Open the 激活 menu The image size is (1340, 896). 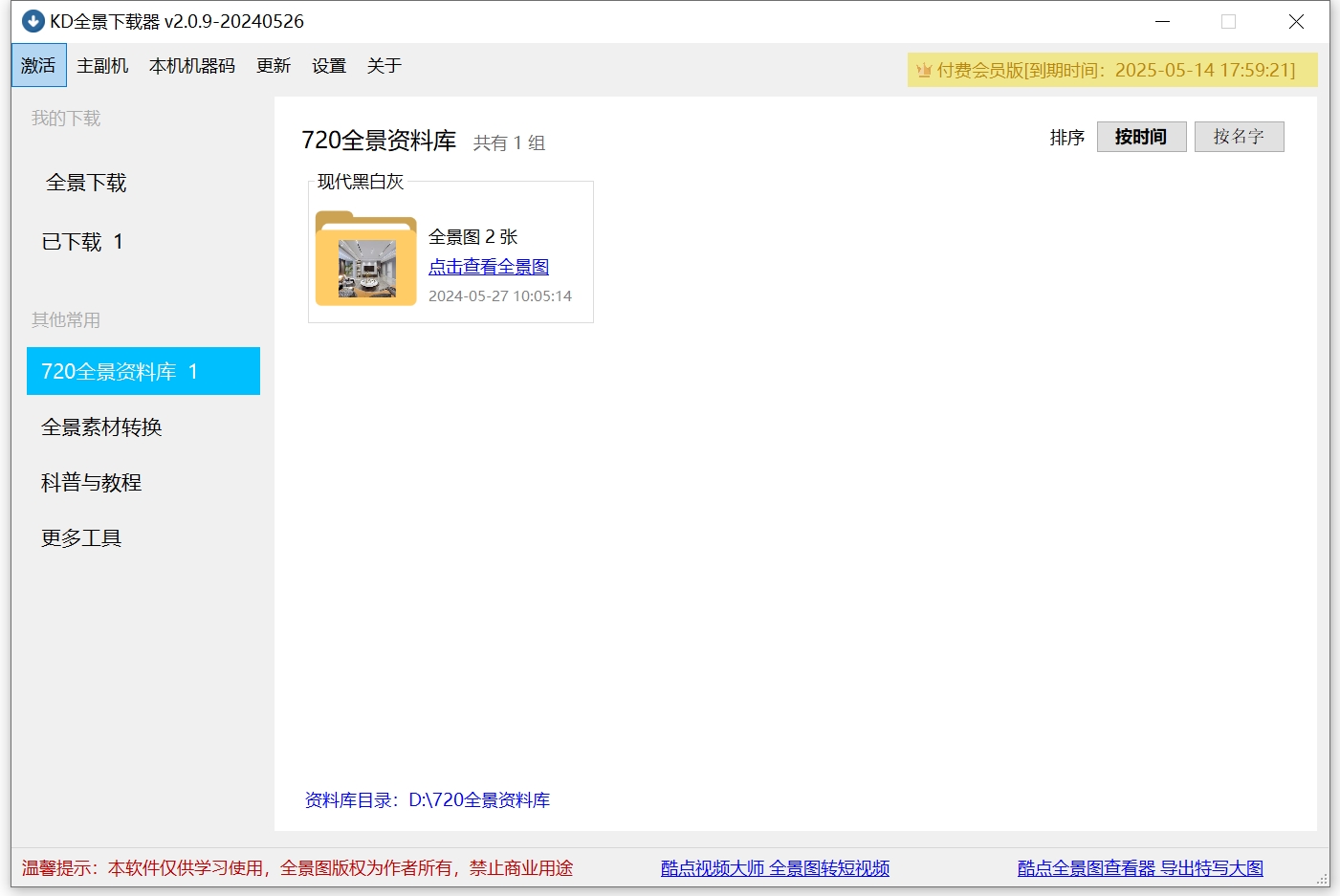click(x=38, y=66)
